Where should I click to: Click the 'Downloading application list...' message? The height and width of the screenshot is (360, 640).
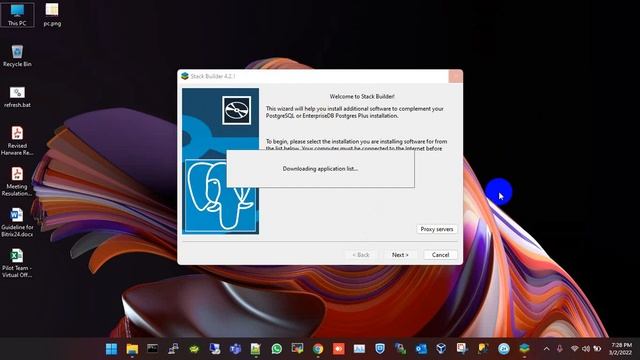pos(320,169)
